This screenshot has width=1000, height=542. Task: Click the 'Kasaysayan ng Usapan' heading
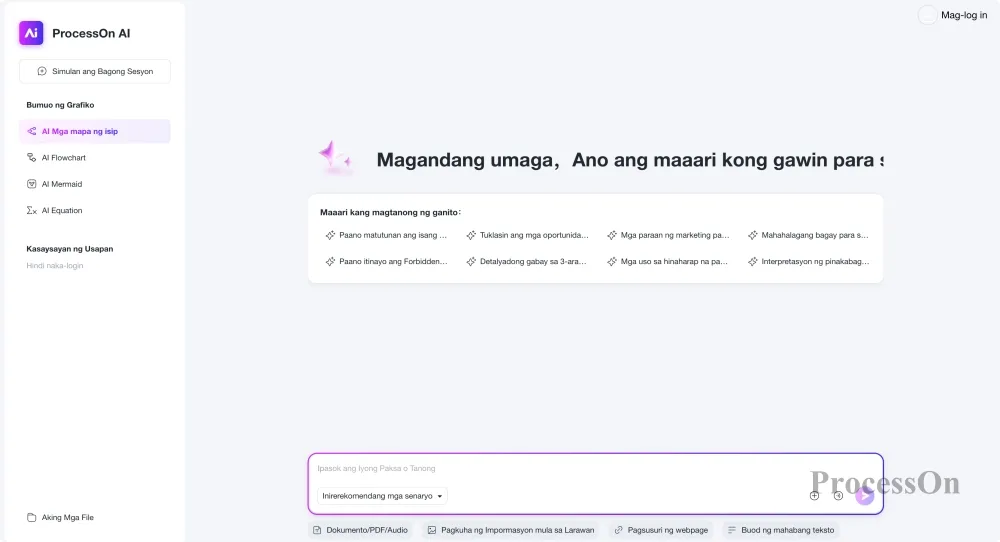(x=70, y=249)
